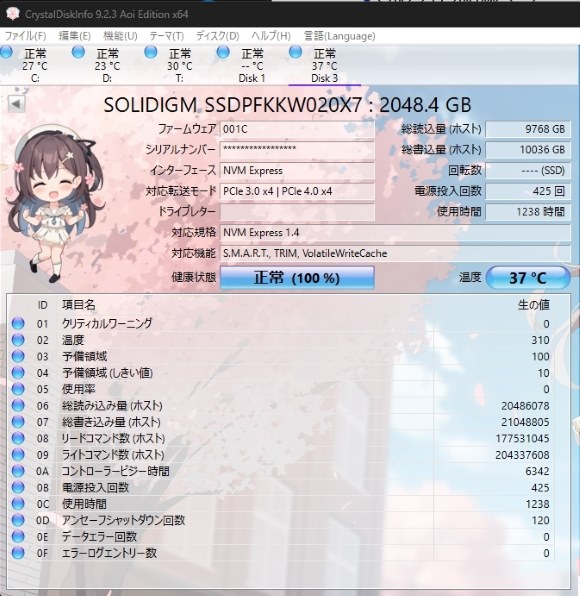Select the D: drive tab at 23 °C
Screen dimensions: 580x596
107,65
